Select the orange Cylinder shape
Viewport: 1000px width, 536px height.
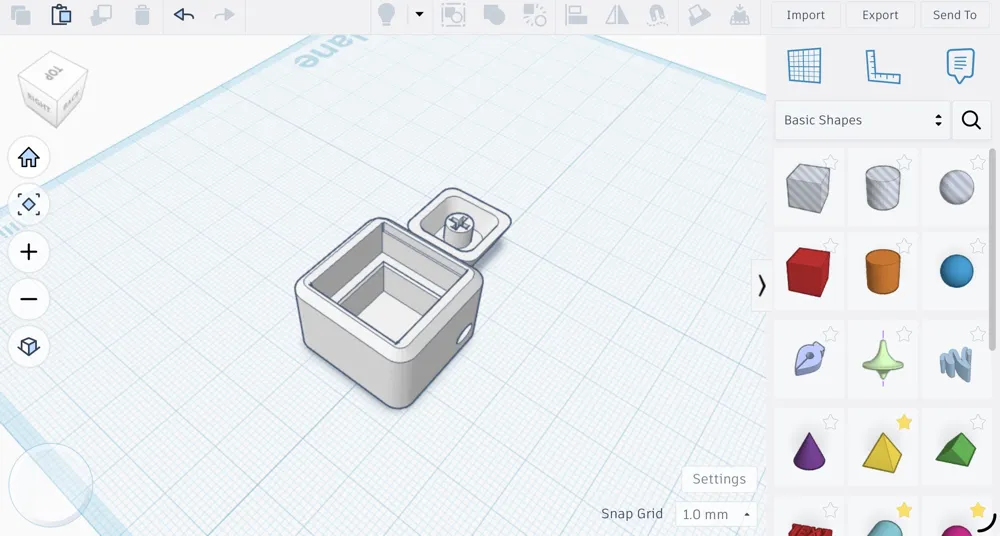pyautogui.click(x=883, y=271)
